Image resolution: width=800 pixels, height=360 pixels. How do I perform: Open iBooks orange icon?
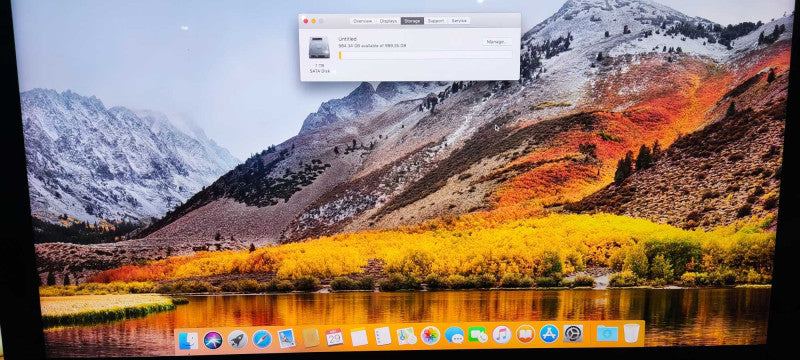526,334
